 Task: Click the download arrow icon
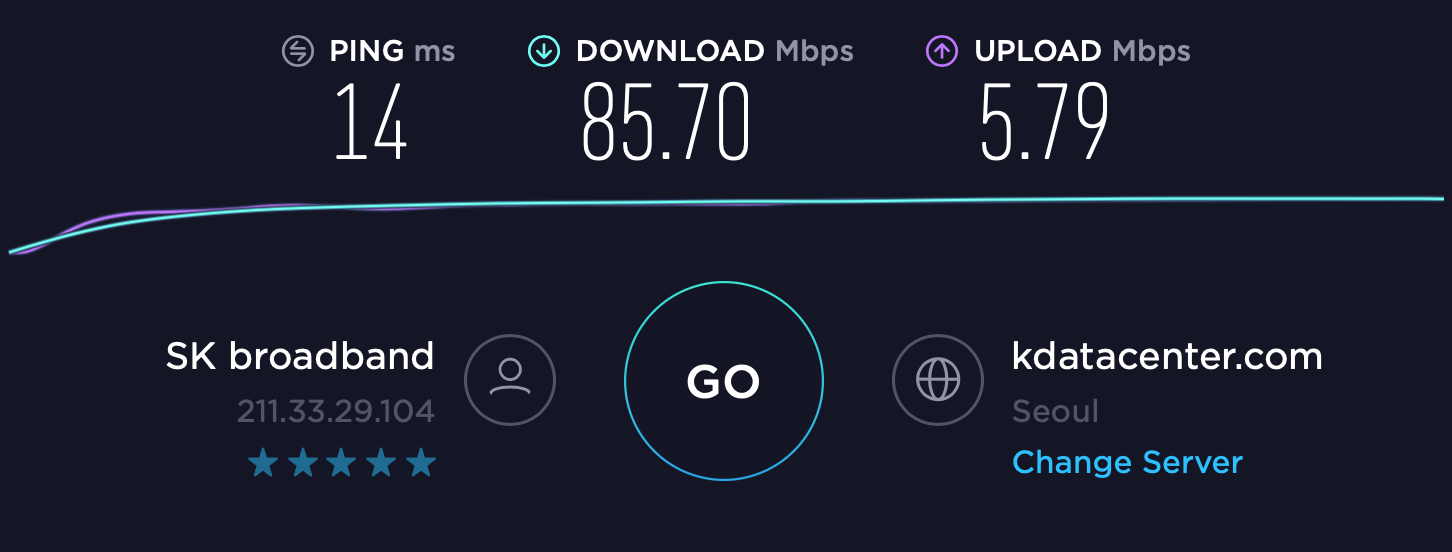point(543,51)
